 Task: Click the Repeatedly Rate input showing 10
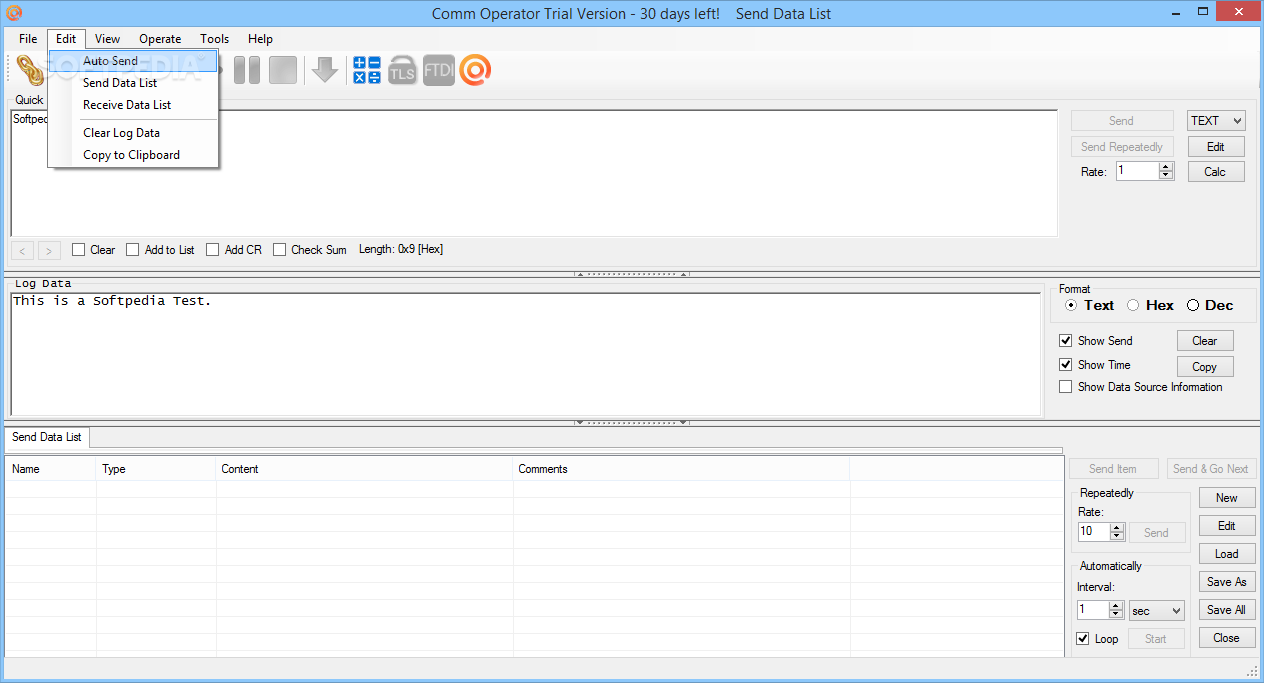tap(1094, 532)
